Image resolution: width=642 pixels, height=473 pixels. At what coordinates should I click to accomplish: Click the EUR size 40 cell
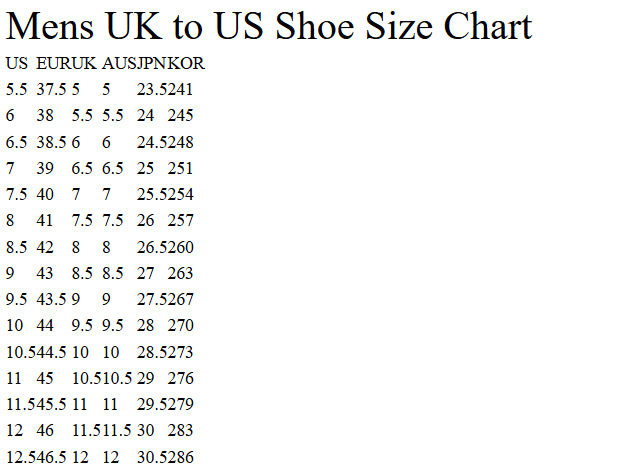(46, 194)
